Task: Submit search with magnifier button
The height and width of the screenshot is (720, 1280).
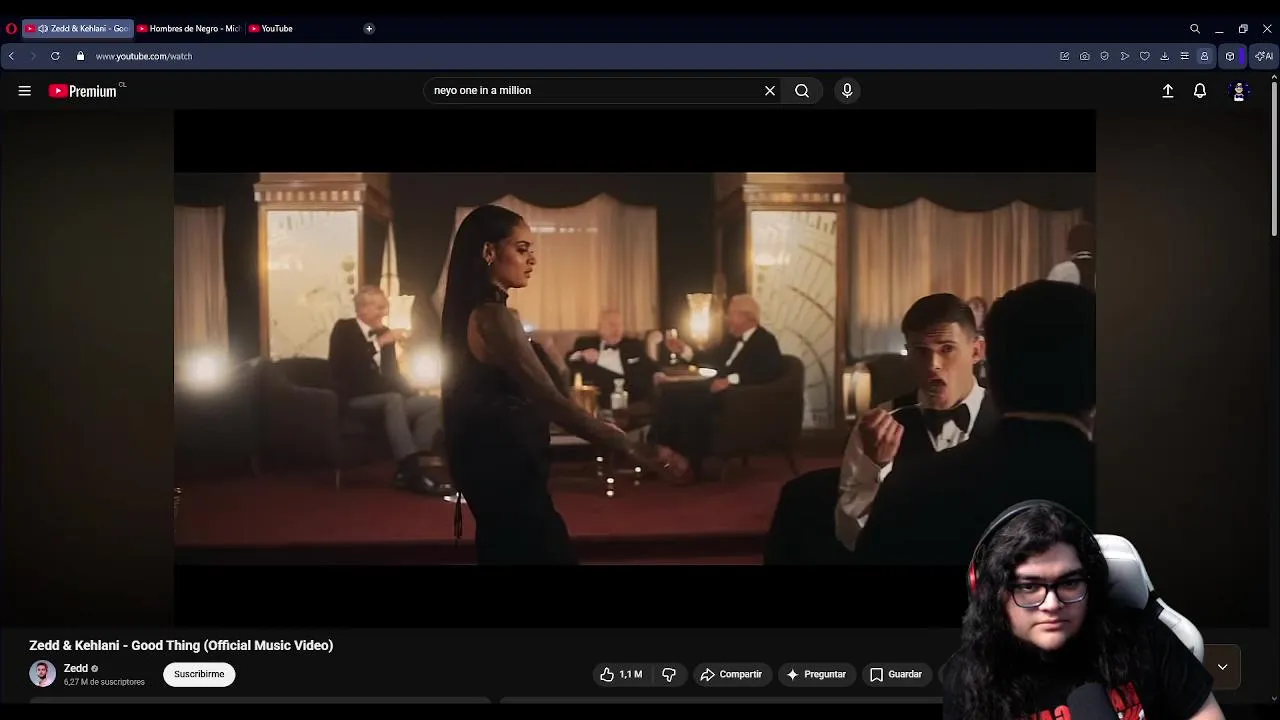Action: click(802, 91)
